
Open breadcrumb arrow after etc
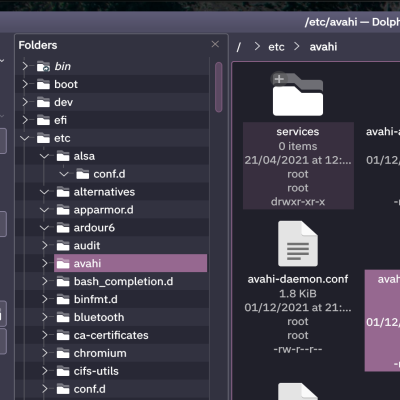[297, 47]
